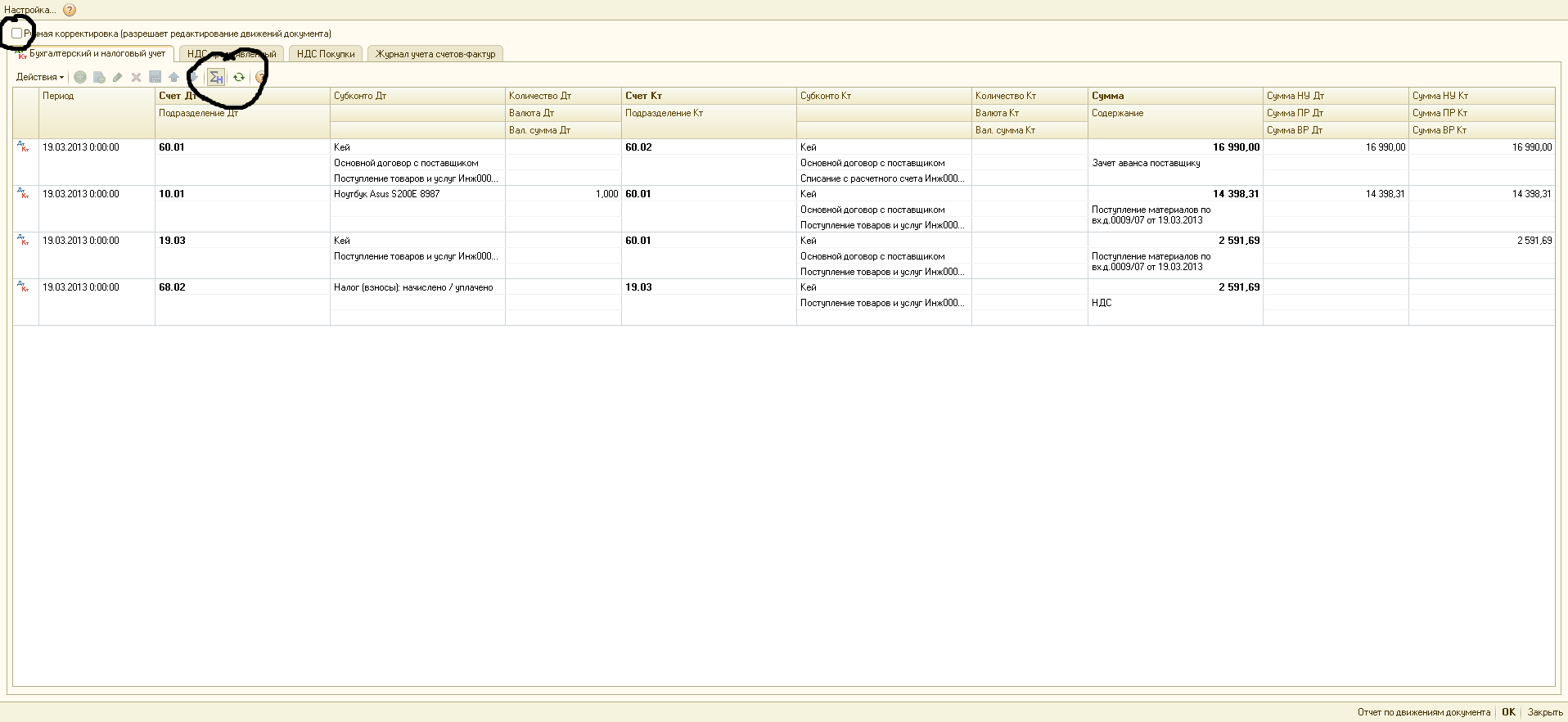This screenshot has height=722, width=1568.
Task: Click the green add entry icon
Action: (x=80, y=77)
